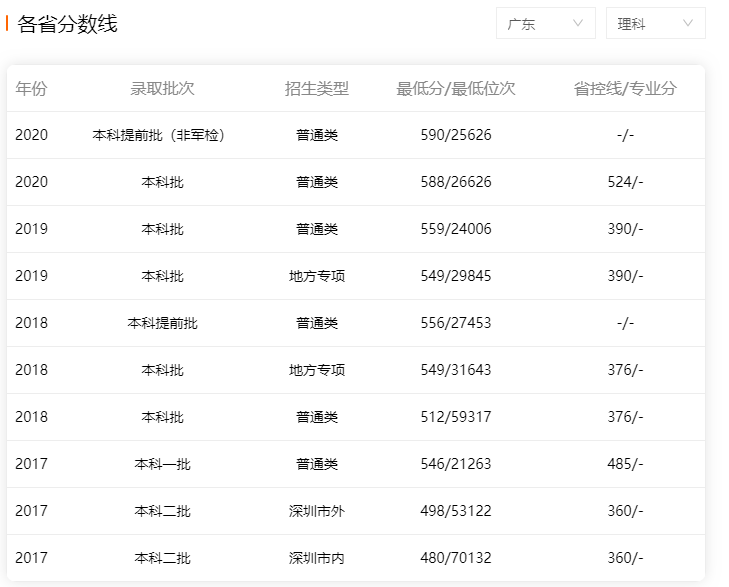Select the 深圳市外 enrollment type
Image resolution: width=729 pixels, height=587 pixels.
pos(317,511)
